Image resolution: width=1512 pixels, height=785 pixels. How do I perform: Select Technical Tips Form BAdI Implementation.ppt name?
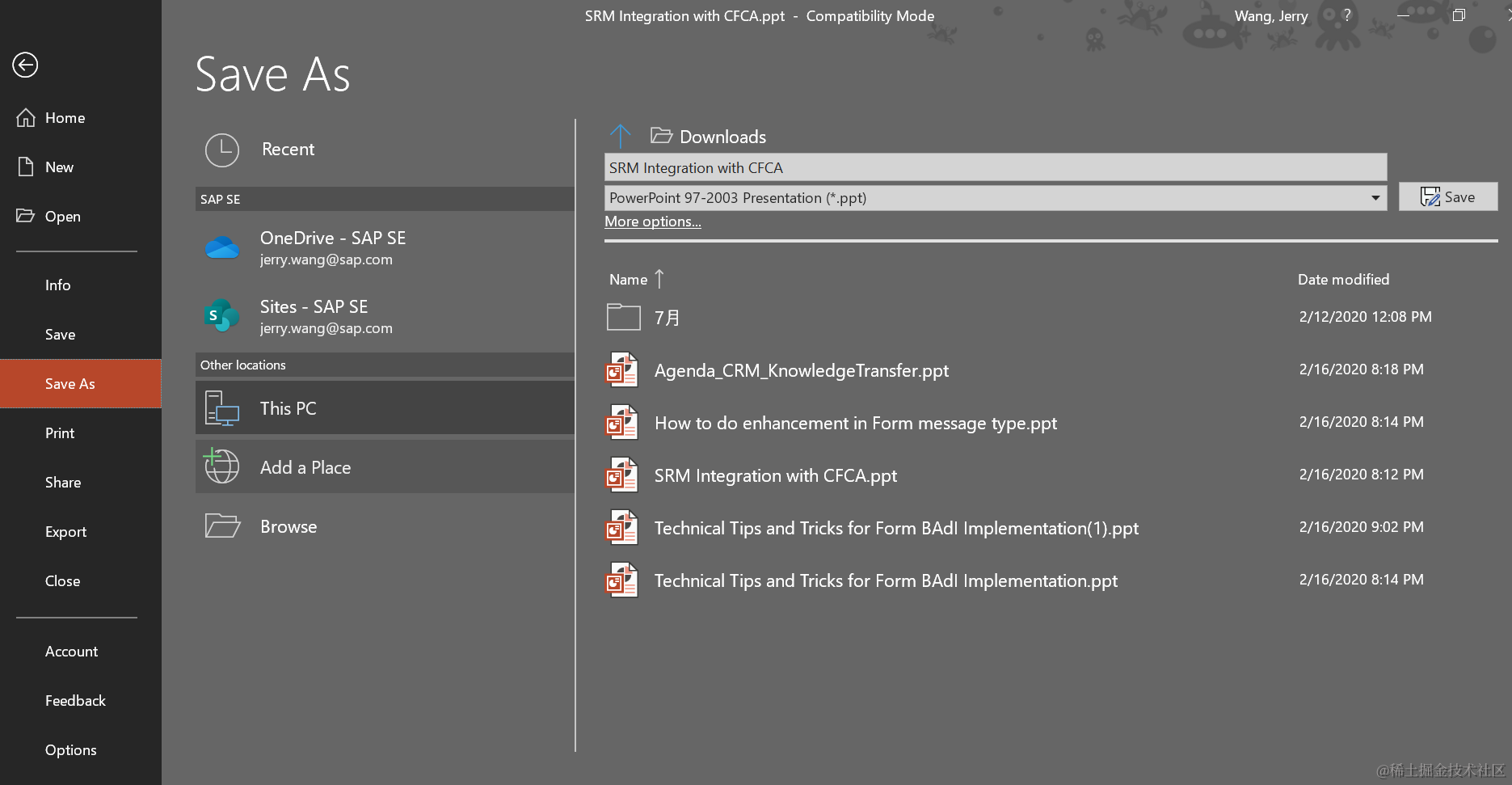coord(886,580)
